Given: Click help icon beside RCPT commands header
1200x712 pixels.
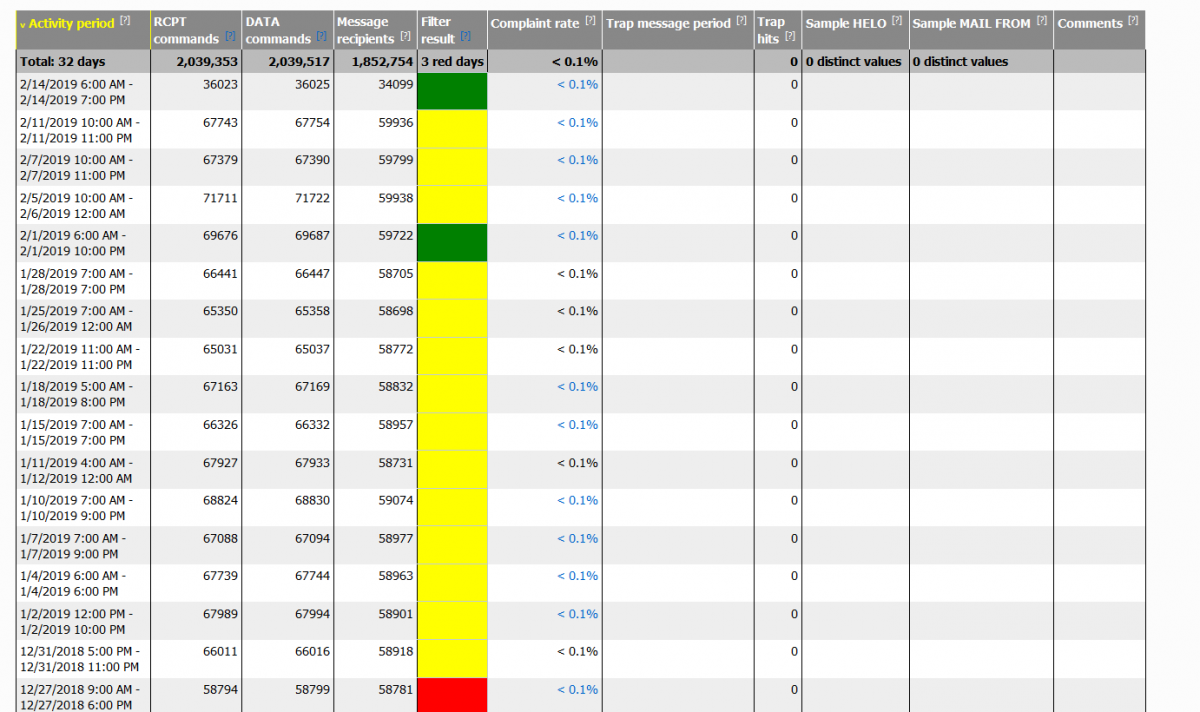Looking at the screenshot, I should click(x=230, y=37).
